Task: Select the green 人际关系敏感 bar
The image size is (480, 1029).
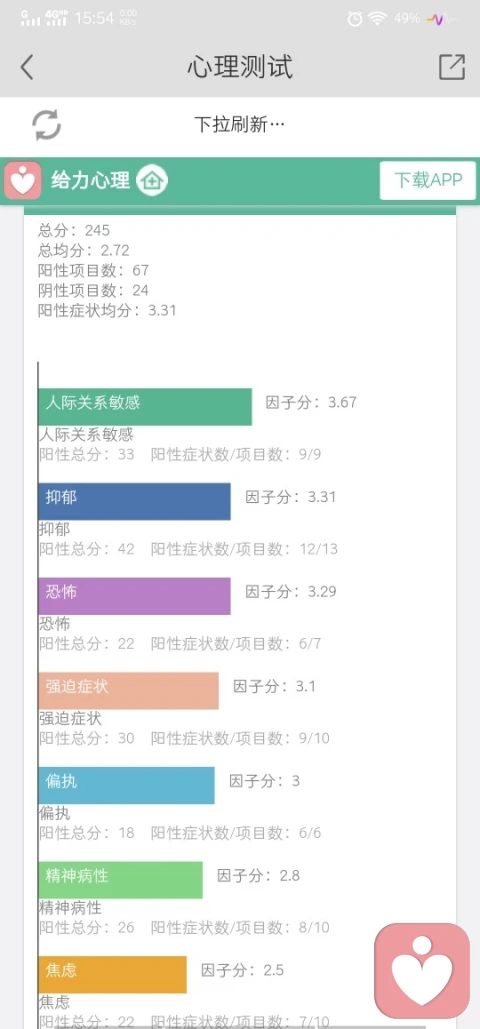Action: click(145, 407)
